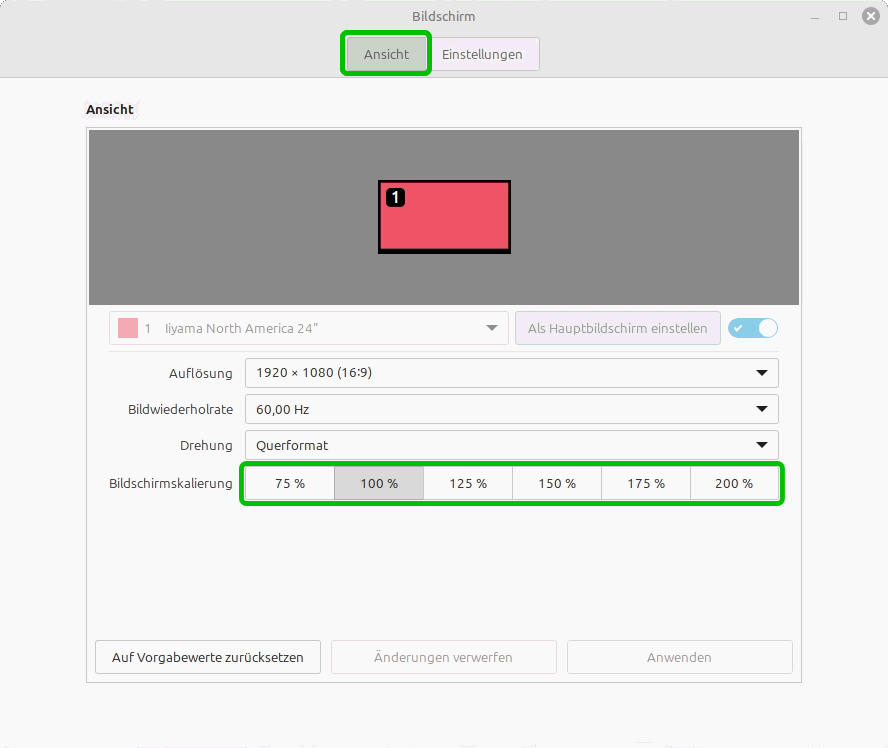Open the Drehung Querformat dropdown
Screen dimensions: 888x748
[511, 445]
